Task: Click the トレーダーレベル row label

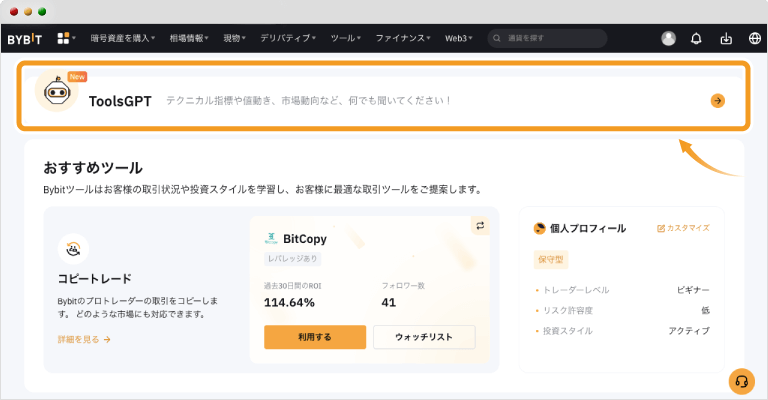Action: pos(576,290)
